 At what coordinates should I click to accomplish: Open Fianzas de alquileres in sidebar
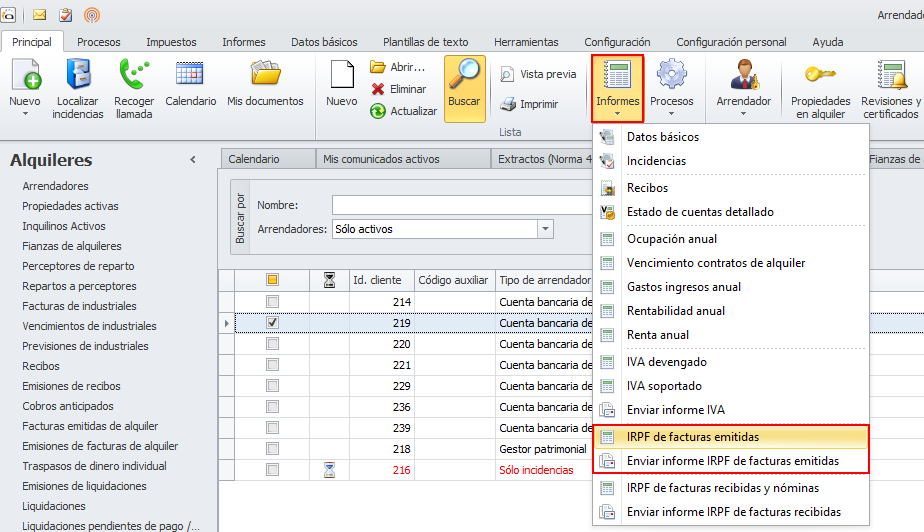(72, 246)
